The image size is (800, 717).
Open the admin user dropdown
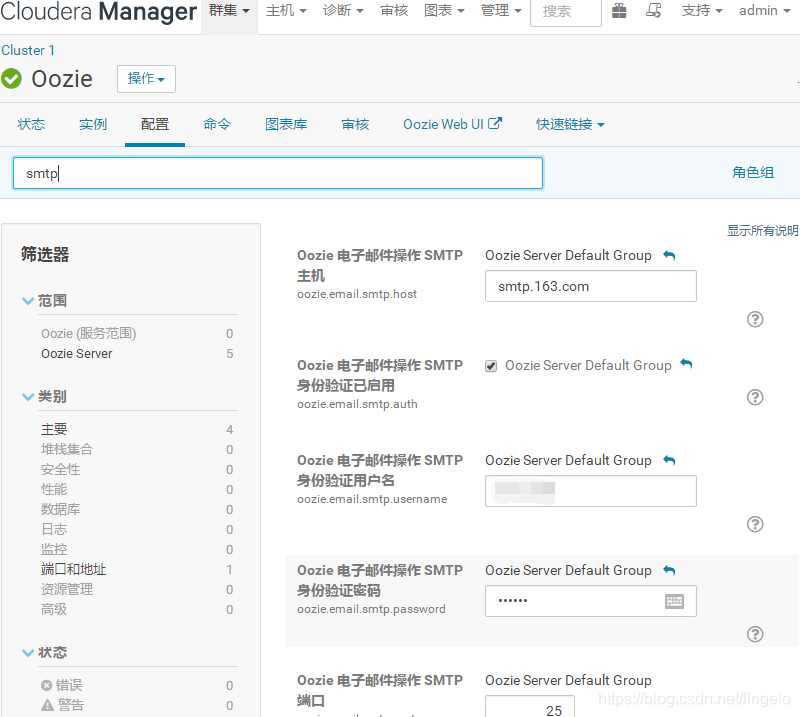point(764,11)
